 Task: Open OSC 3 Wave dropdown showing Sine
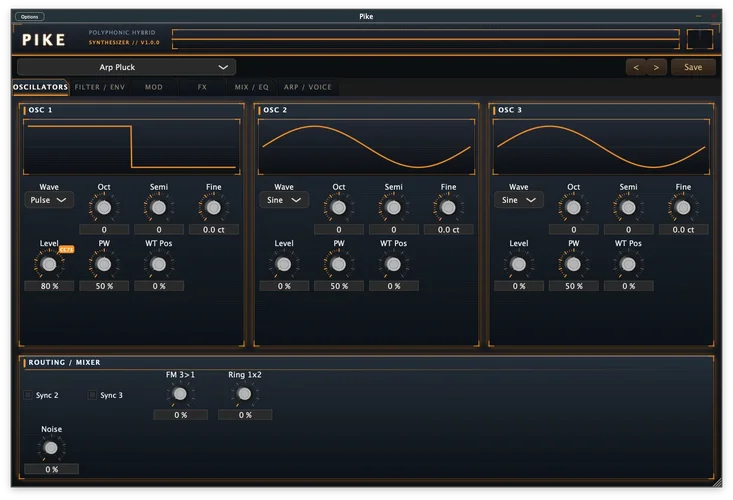point(518,200)
